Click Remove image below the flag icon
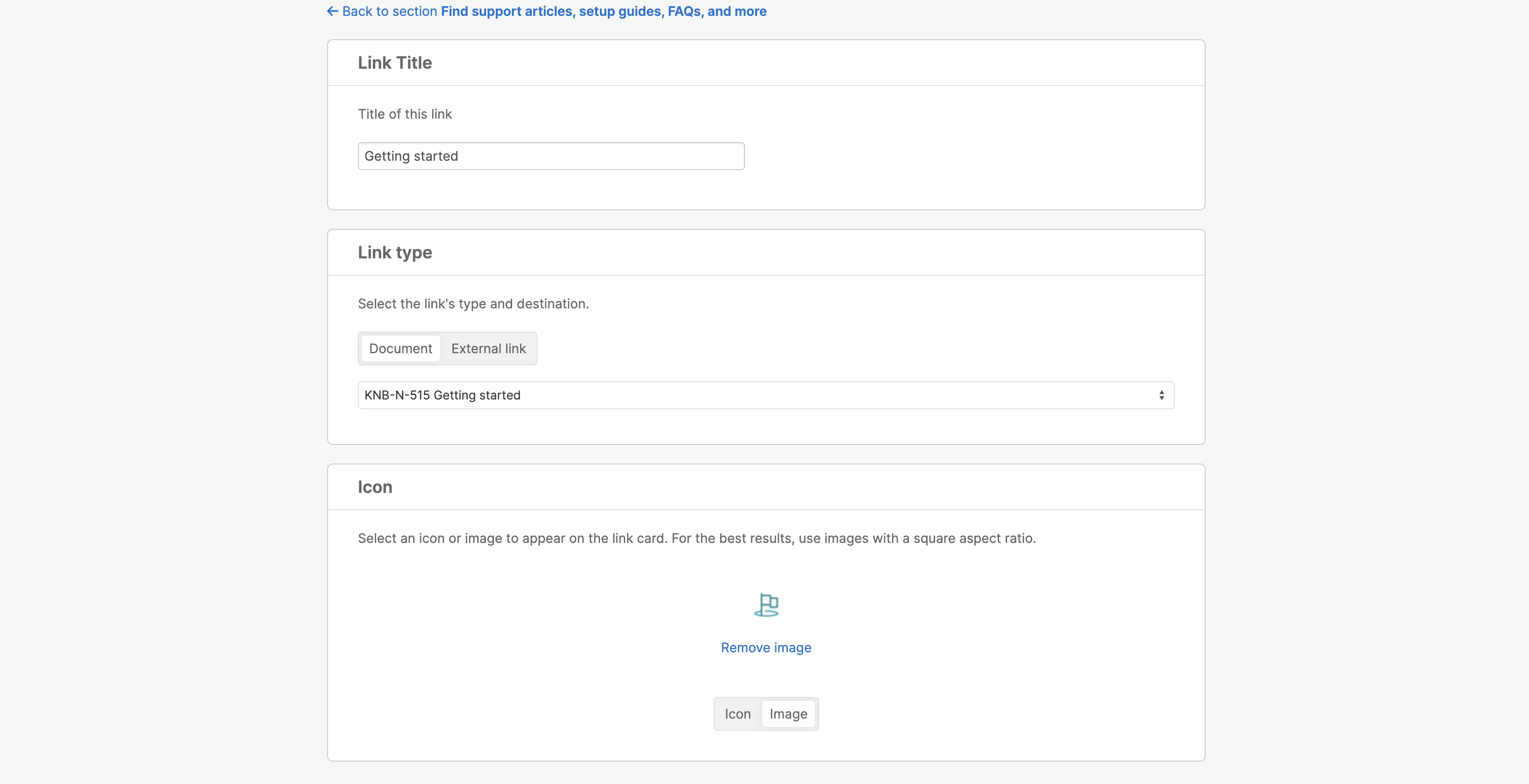Image resolution: width=1529 pixels, height=784 pixels. (x=766, y=648)
